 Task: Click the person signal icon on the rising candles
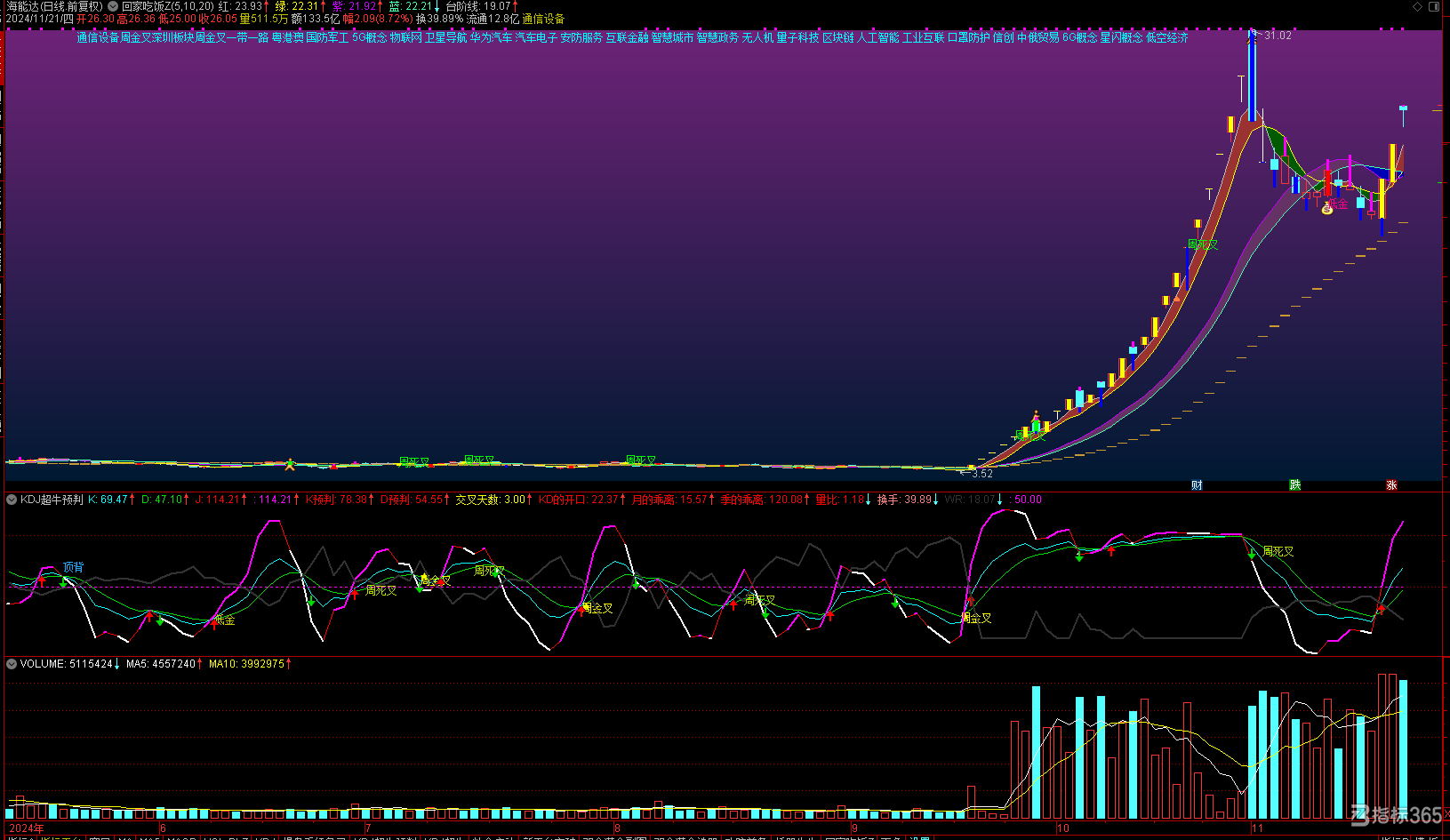1035,416
